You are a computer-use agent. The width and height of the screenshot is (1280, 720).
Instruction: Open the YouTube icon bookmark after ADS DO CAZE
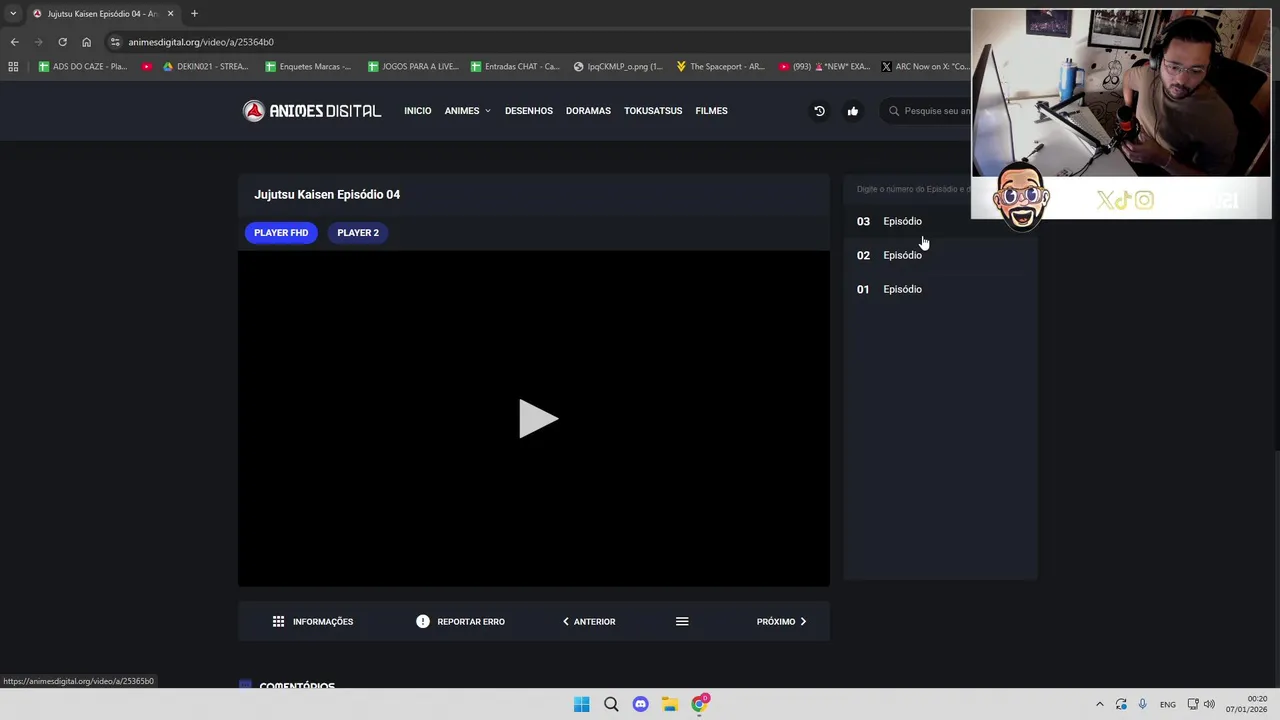(147, 67)
